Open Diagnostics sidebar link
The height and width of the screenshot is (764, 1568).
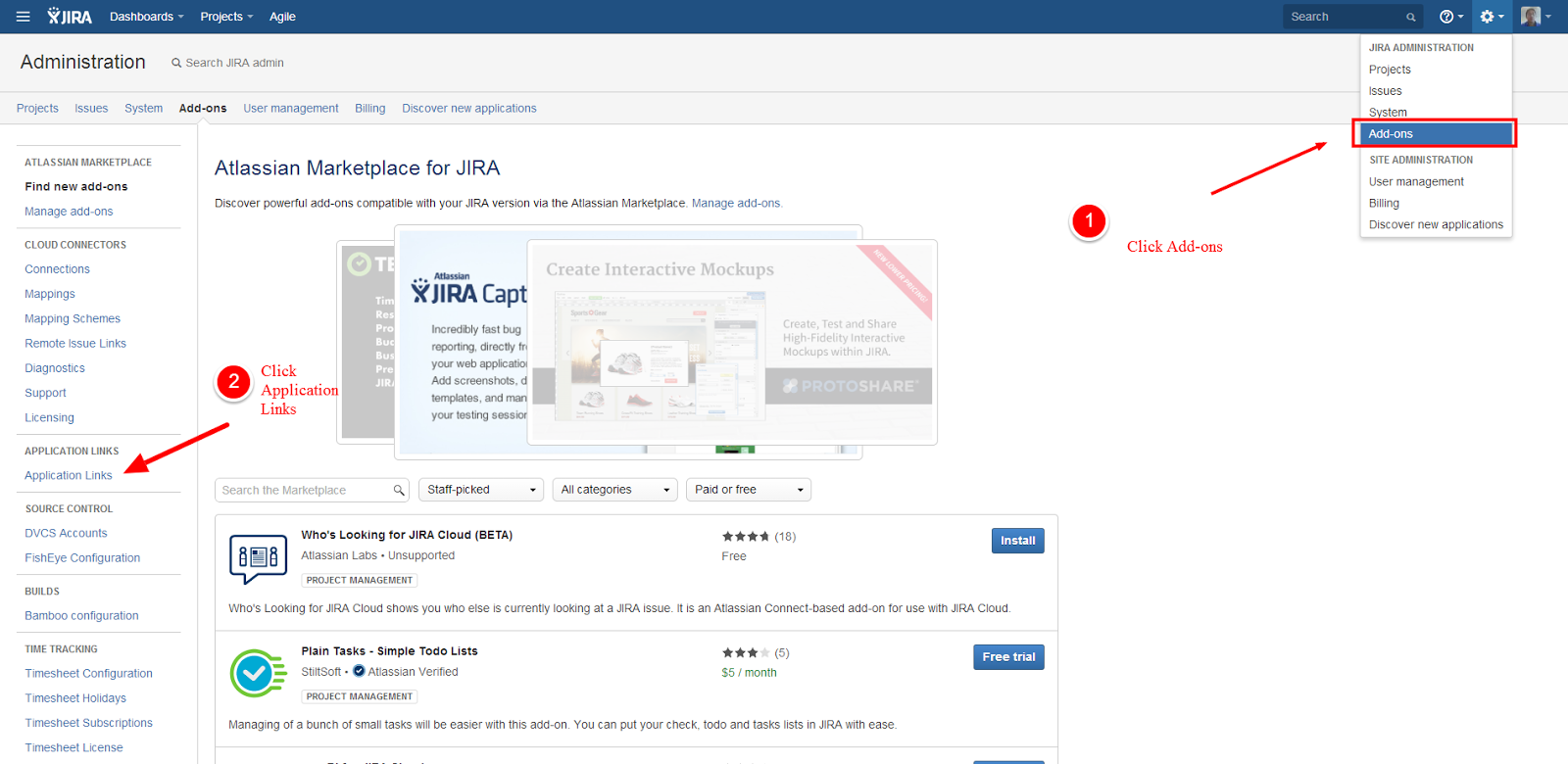coord(55,368)
